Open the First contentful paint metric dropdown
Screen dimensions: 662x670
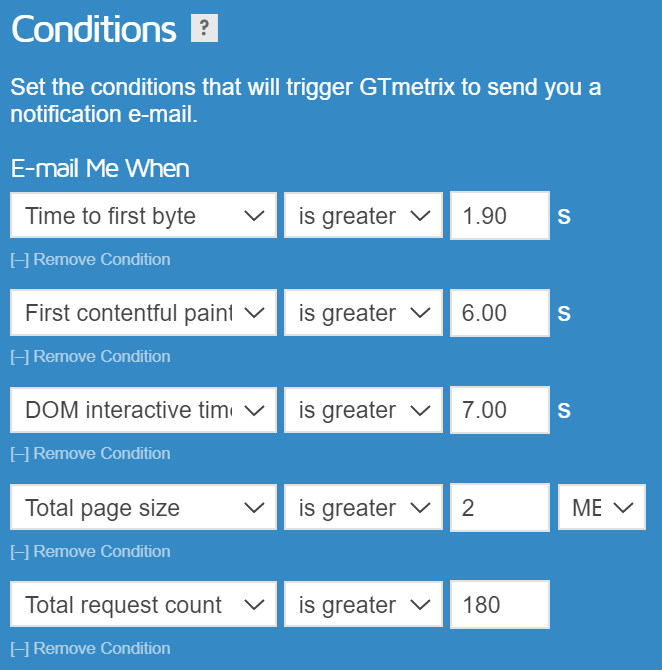point(143,312)
